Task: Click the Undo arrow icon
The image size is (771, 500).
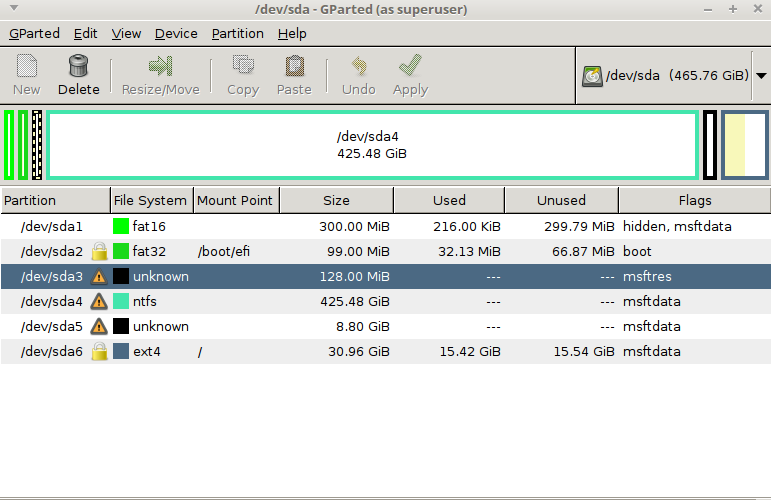Action: pyautogui.click(x=359, y=66)
